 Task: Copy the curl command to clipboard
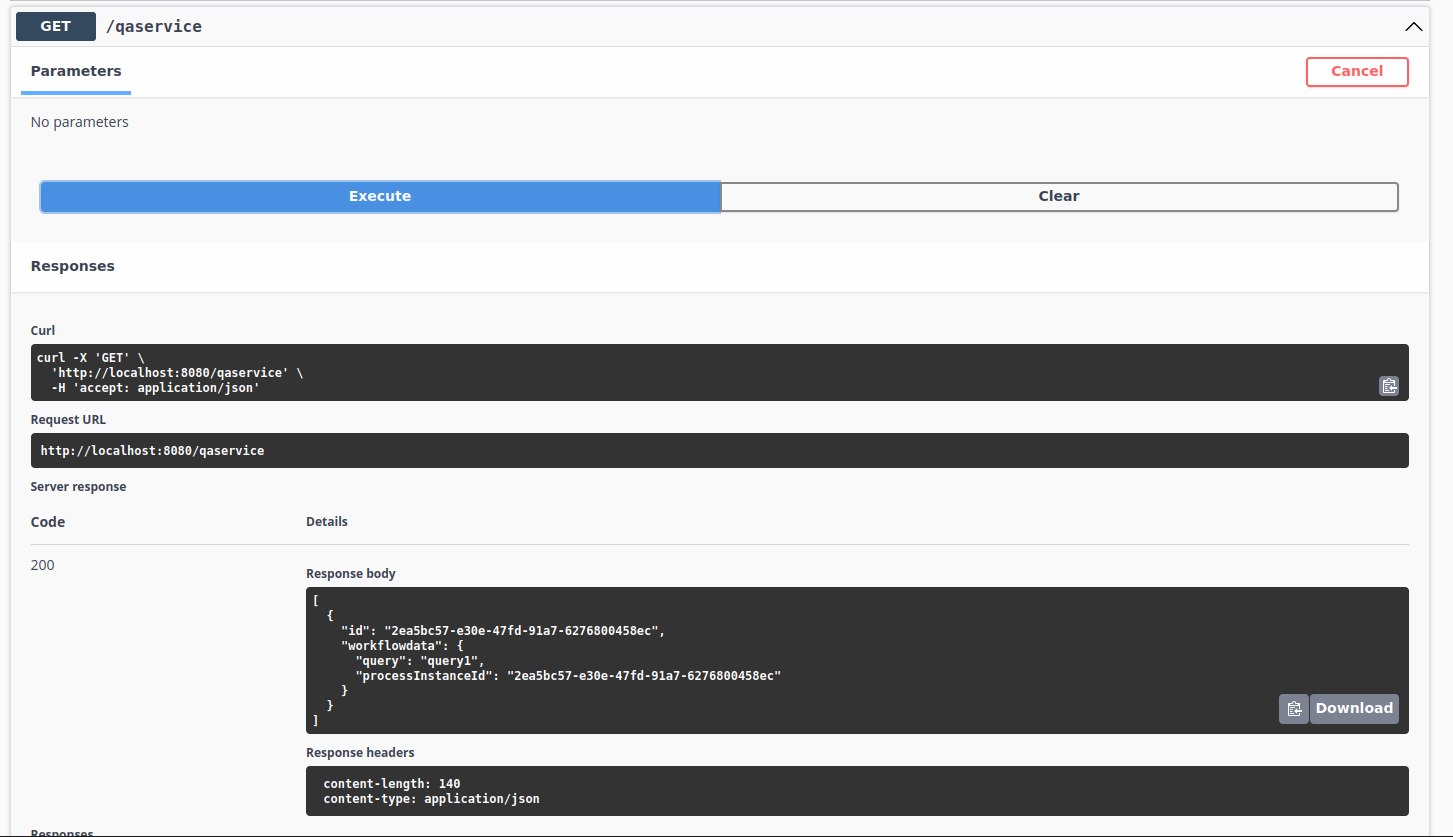(1388, 386)
